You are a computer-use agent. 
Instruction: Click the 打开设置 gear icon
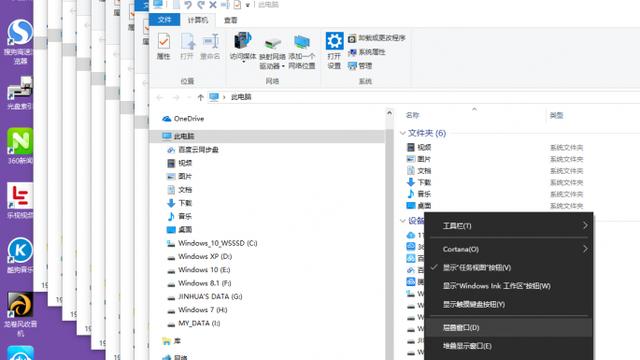pos(334,50)
